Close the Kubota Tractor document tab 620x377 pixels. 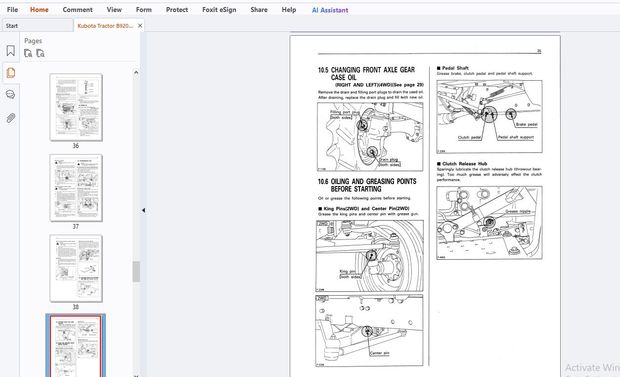140,26
